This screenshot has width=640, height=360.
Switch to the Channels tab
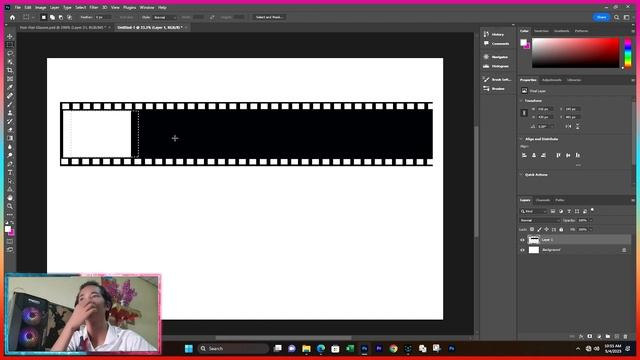coord(542,200)
